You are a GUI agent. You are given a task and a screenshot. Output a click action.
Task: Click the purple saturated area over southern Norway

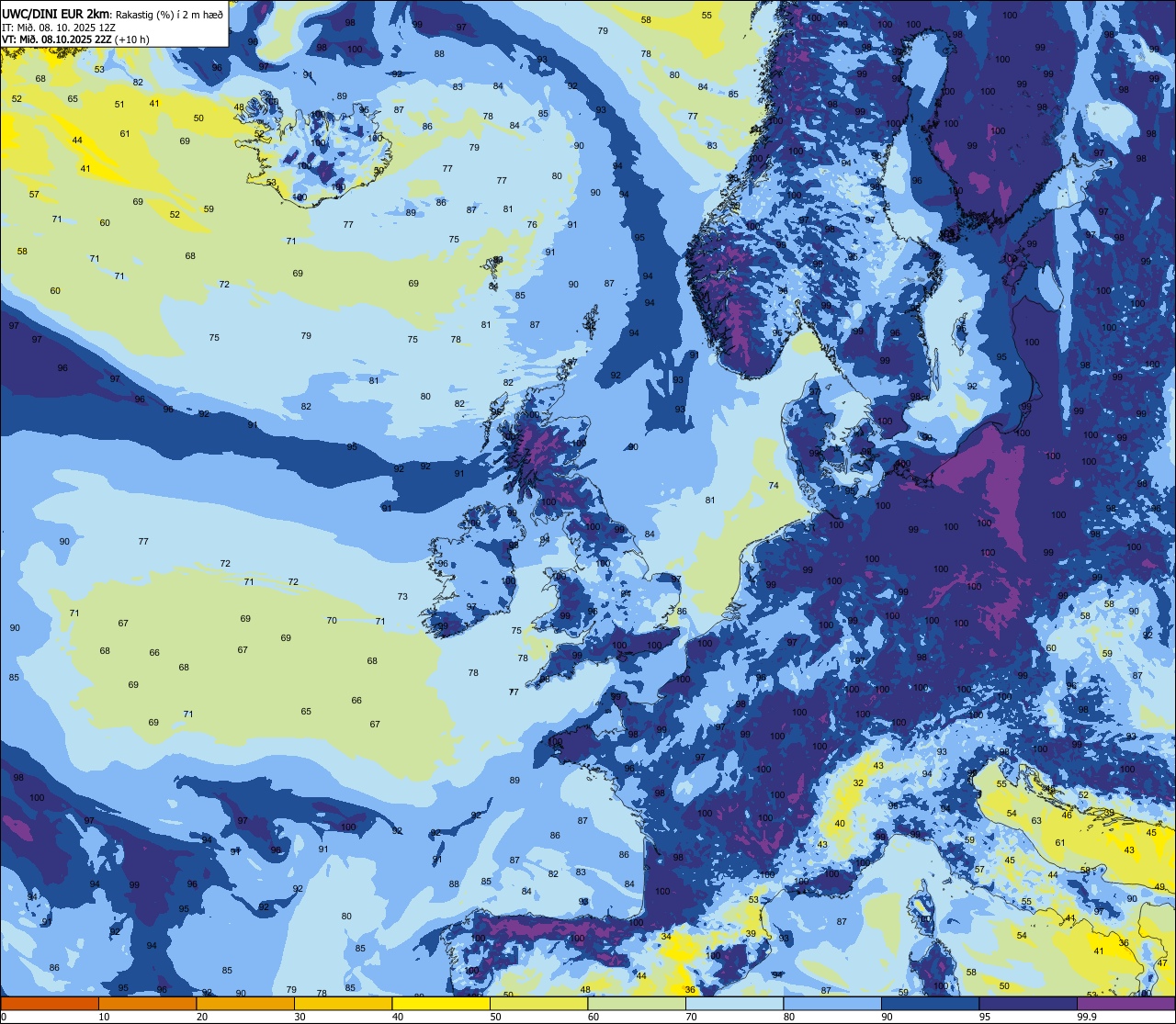(x=735, y=303)
